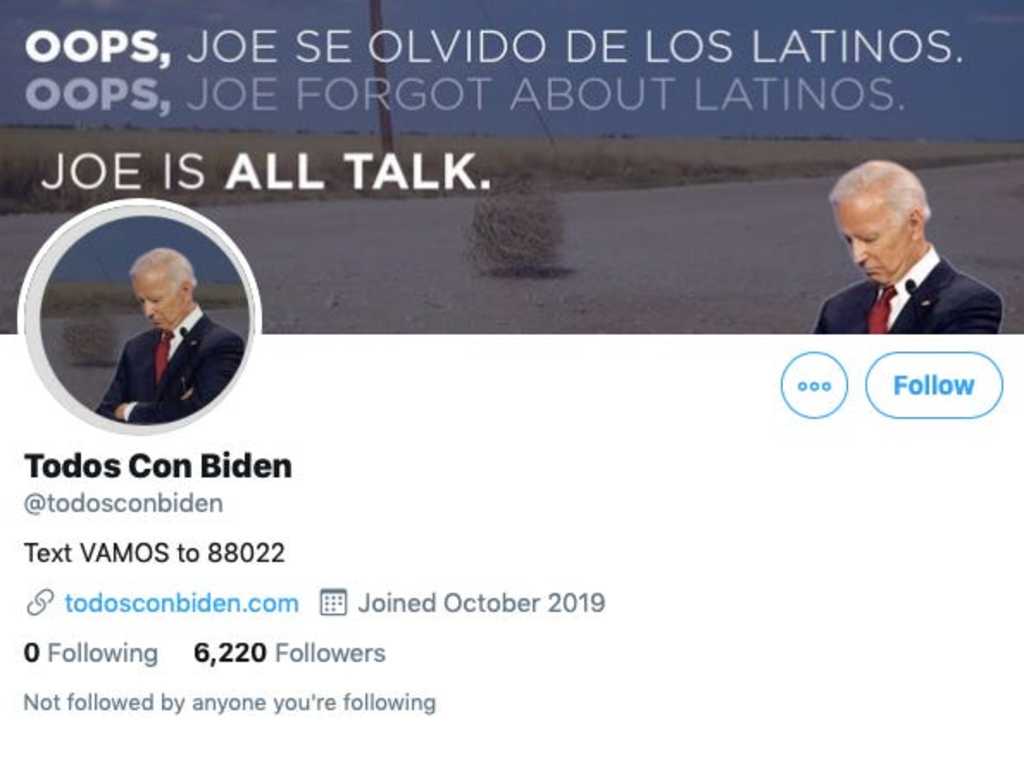
Task: Click 'Not followed by anyone you're following'
Action: point(230,702)
